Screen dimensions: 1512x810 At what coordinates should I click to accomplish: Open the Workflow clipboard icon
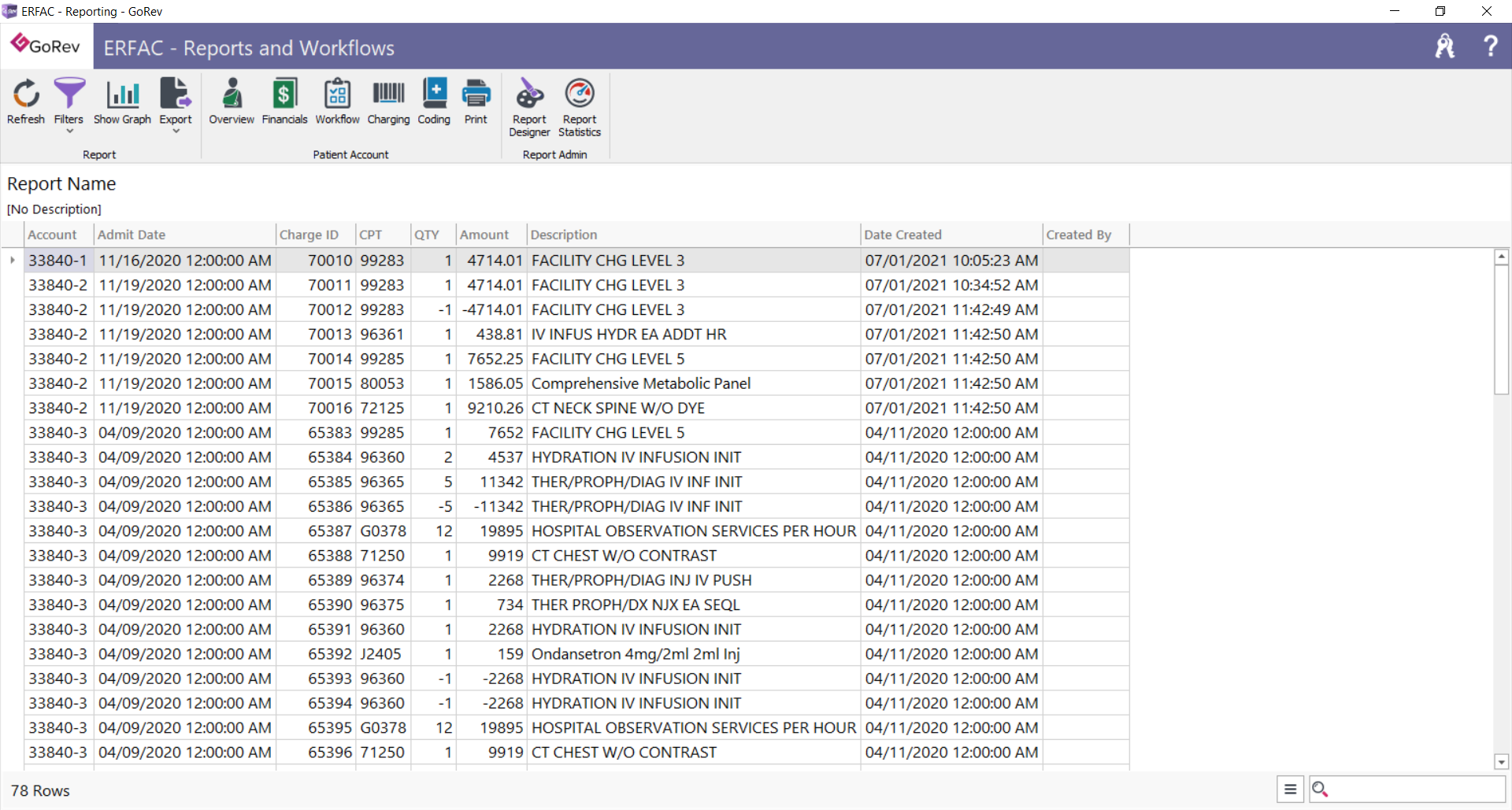click(x=337, y=94)
